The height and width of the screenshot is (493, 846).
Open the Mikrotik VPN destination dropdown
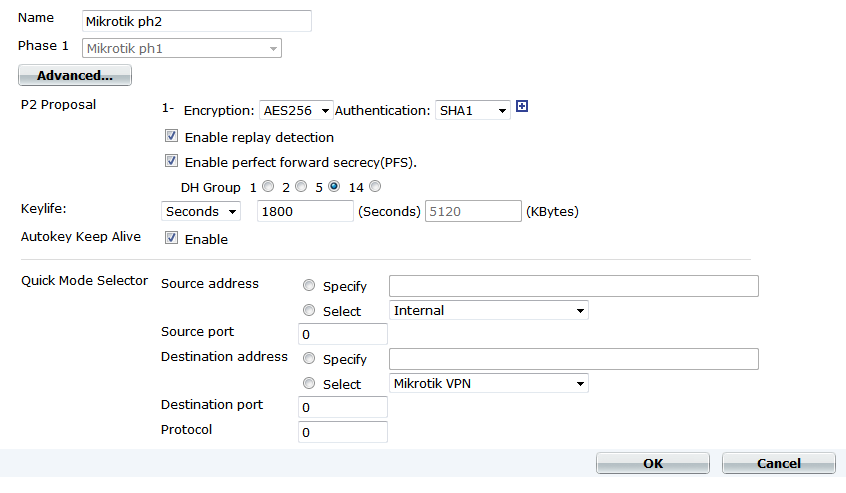489,384
